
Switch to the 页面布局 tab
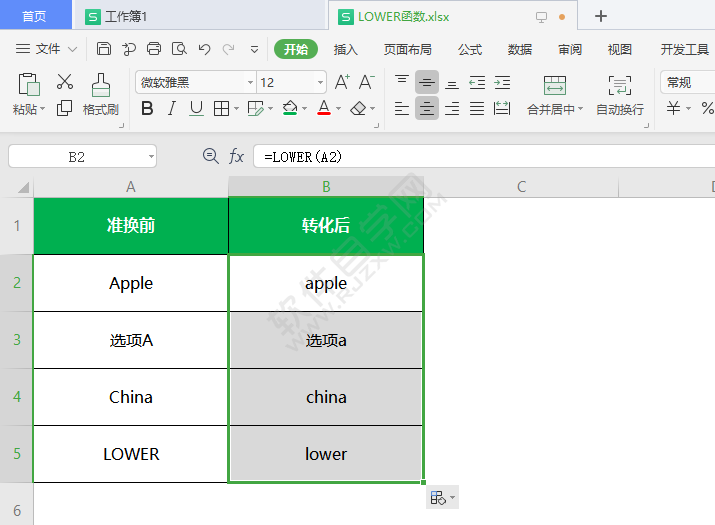point(408,49)
